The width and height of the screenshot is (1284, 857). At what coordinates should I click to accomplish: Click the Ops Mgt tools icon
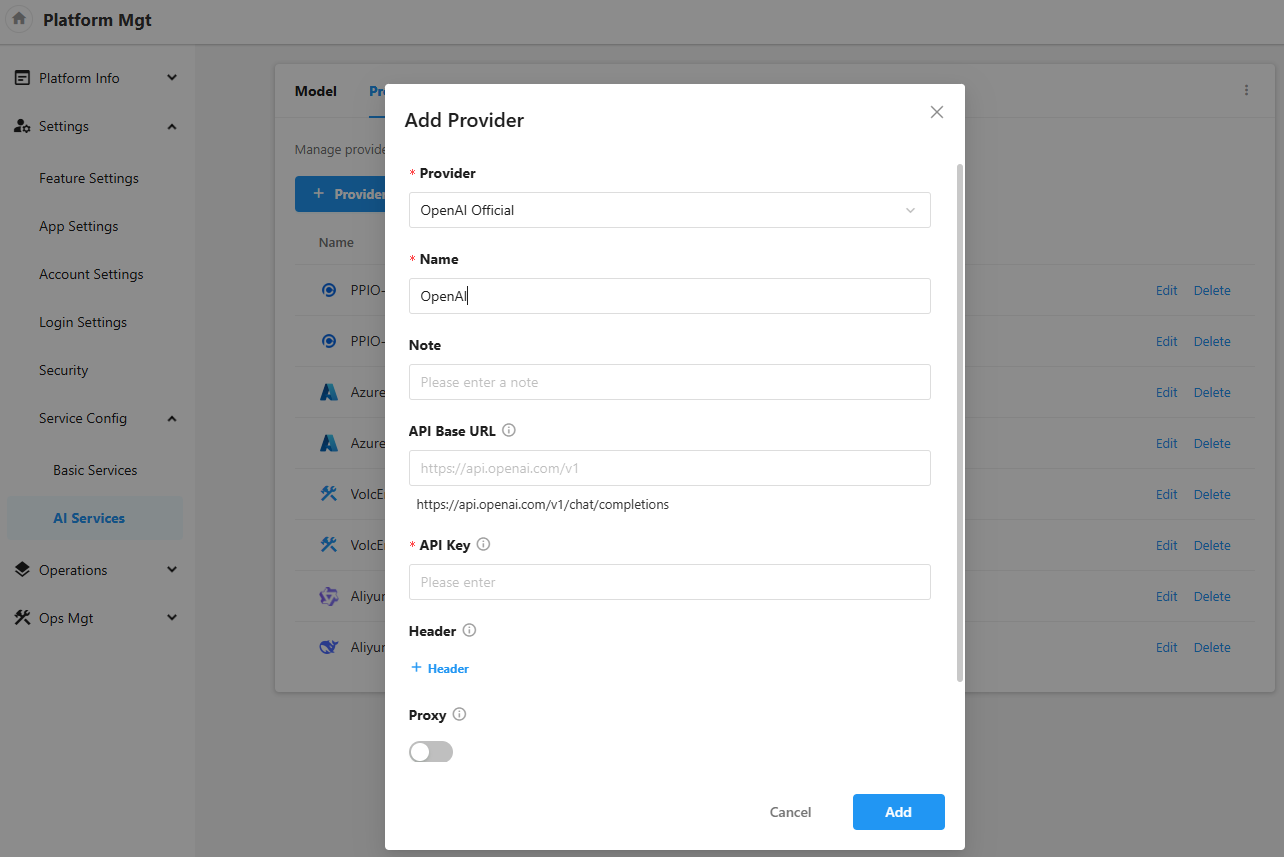click(22, 618)
